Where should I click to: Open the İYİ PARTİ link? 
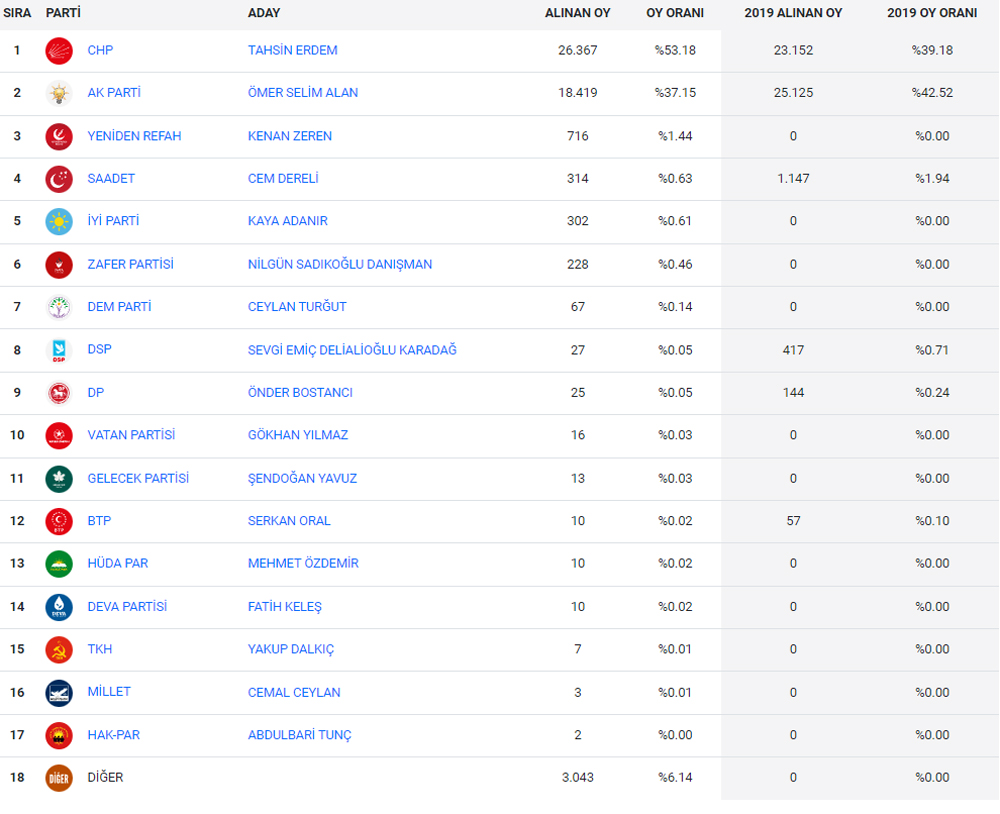pos(114,221)
